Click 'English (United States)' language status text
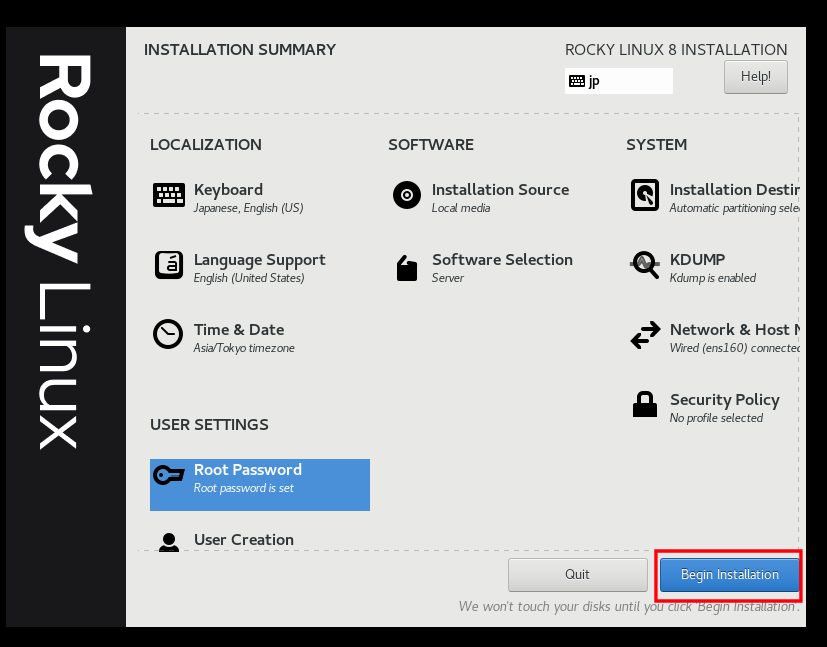 click(249, 278)
